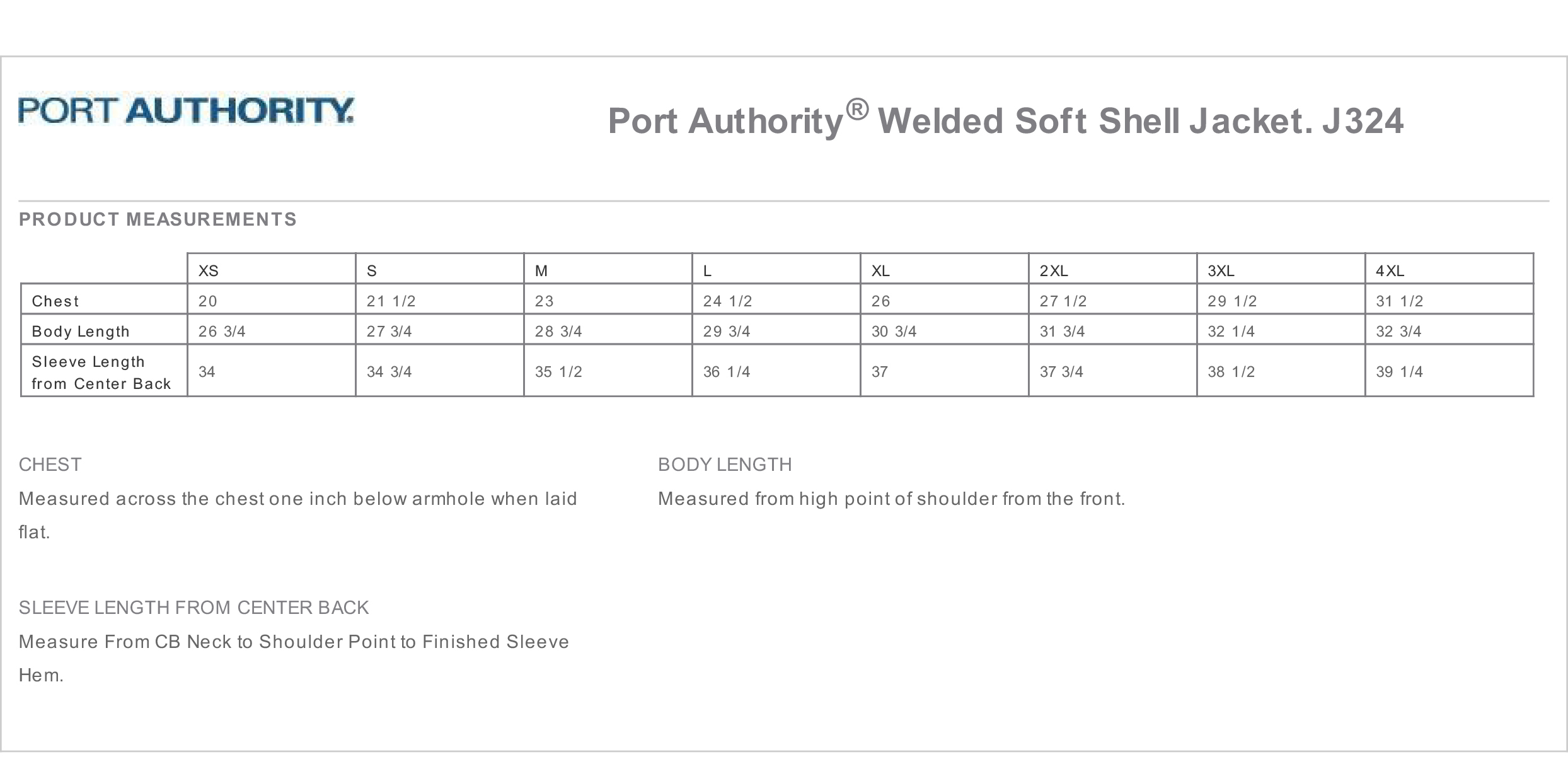Click Sleeve Length from Center Back label
The width and height of the screenshot is (1568, 769).
tap(101, 373)
